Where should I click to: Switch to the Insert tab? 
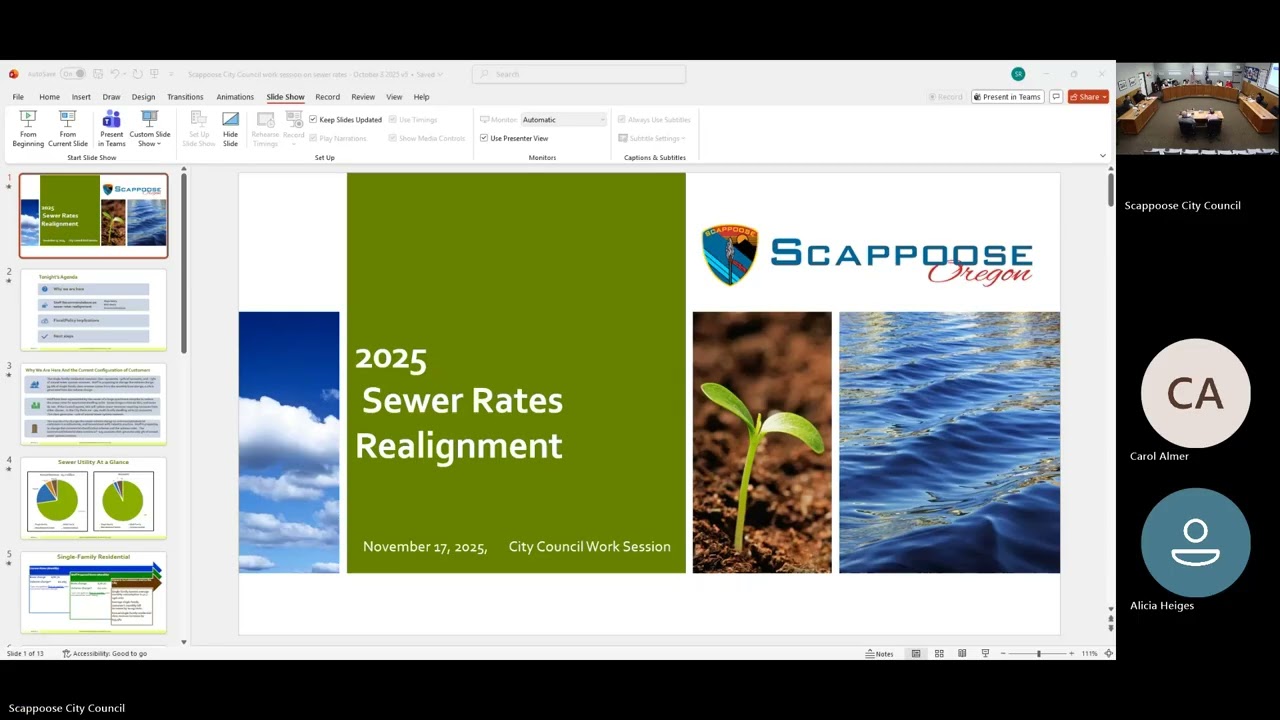(x=81, y=97)
